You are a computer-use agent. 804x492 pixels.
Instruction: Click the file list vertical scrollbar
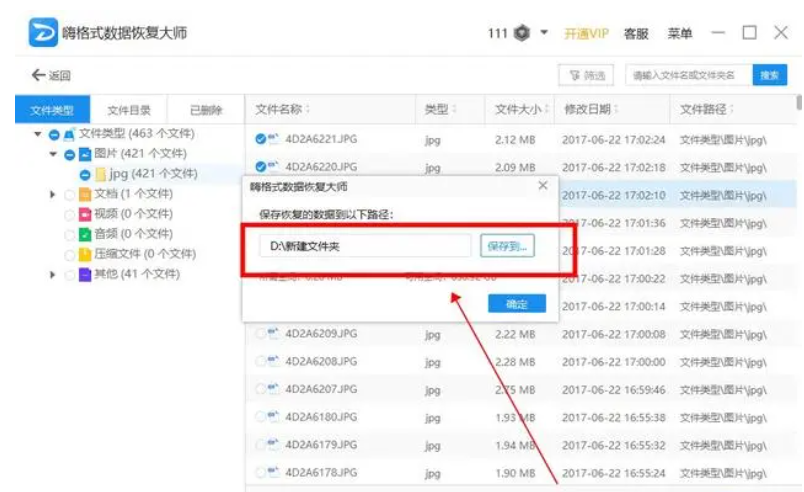[x=798, y=103]
